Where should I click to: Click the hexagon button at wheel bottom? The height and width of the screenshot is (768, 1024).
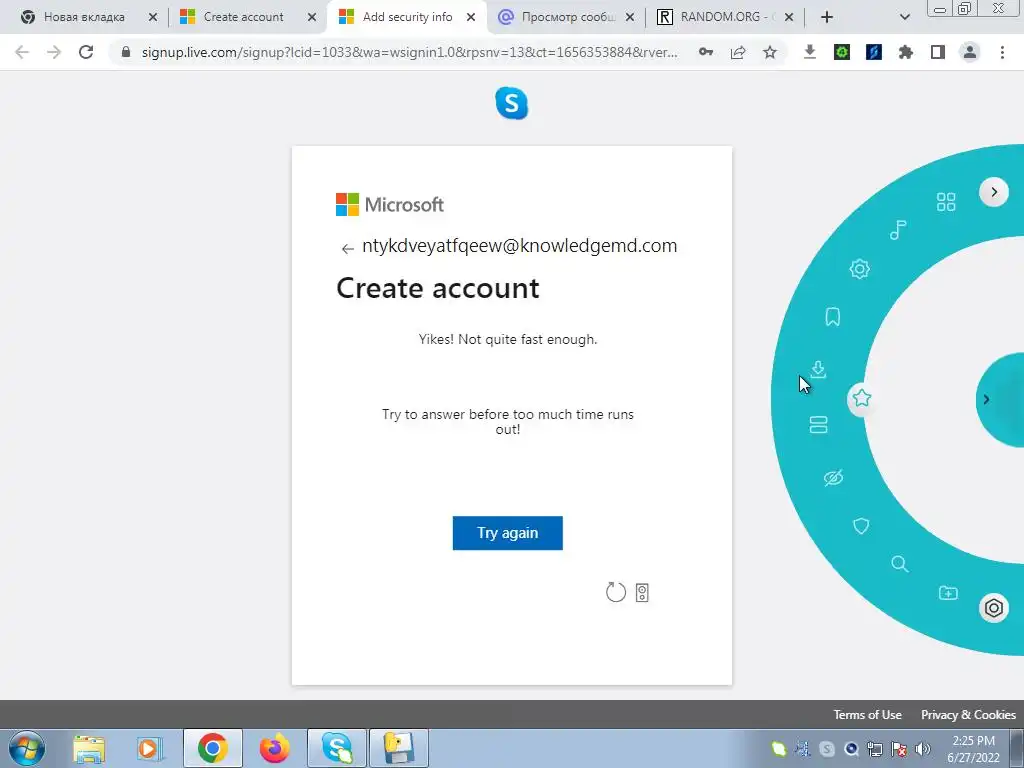993,608
